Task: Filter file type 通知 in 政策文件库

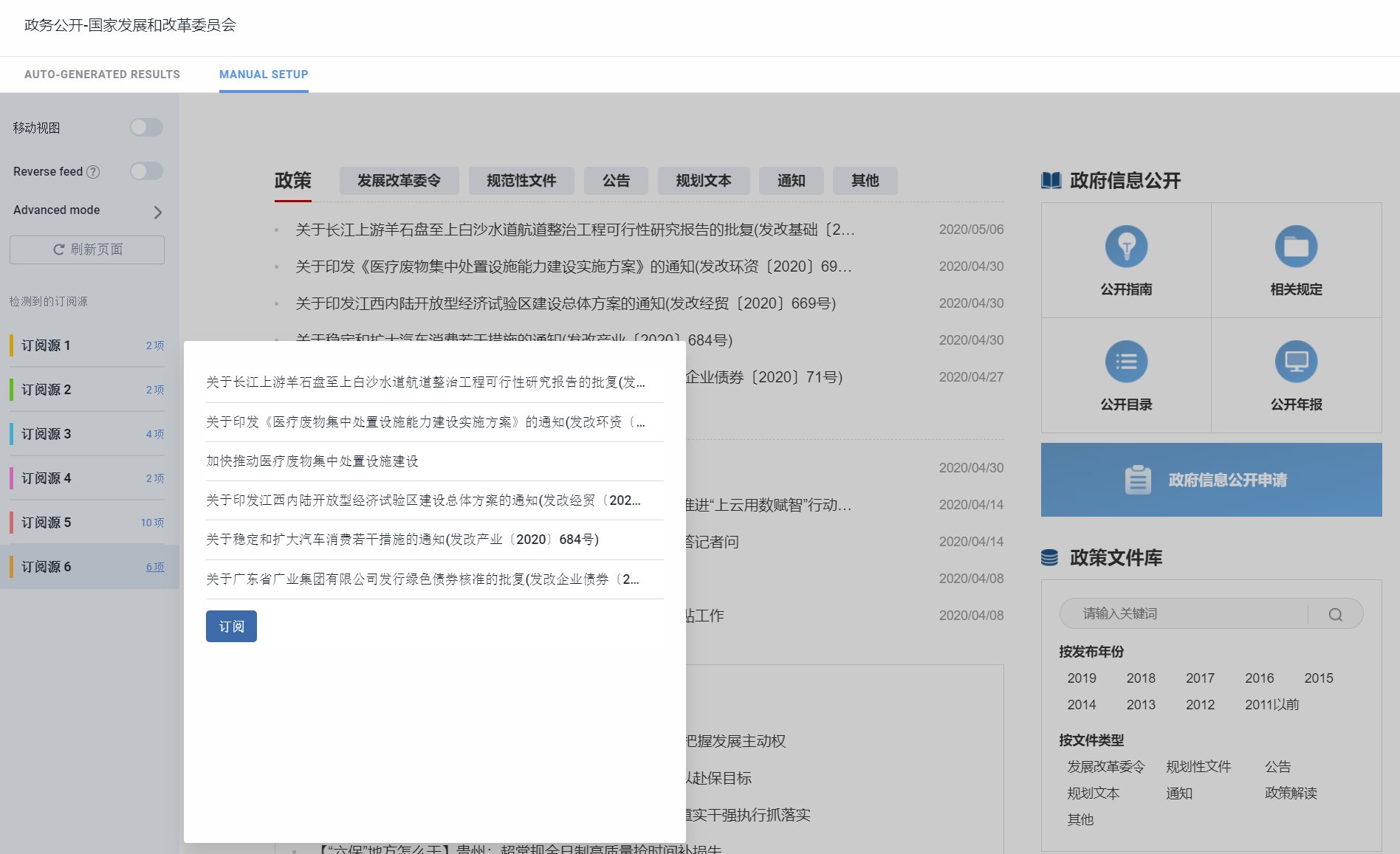Action: tap(1179, 793)
